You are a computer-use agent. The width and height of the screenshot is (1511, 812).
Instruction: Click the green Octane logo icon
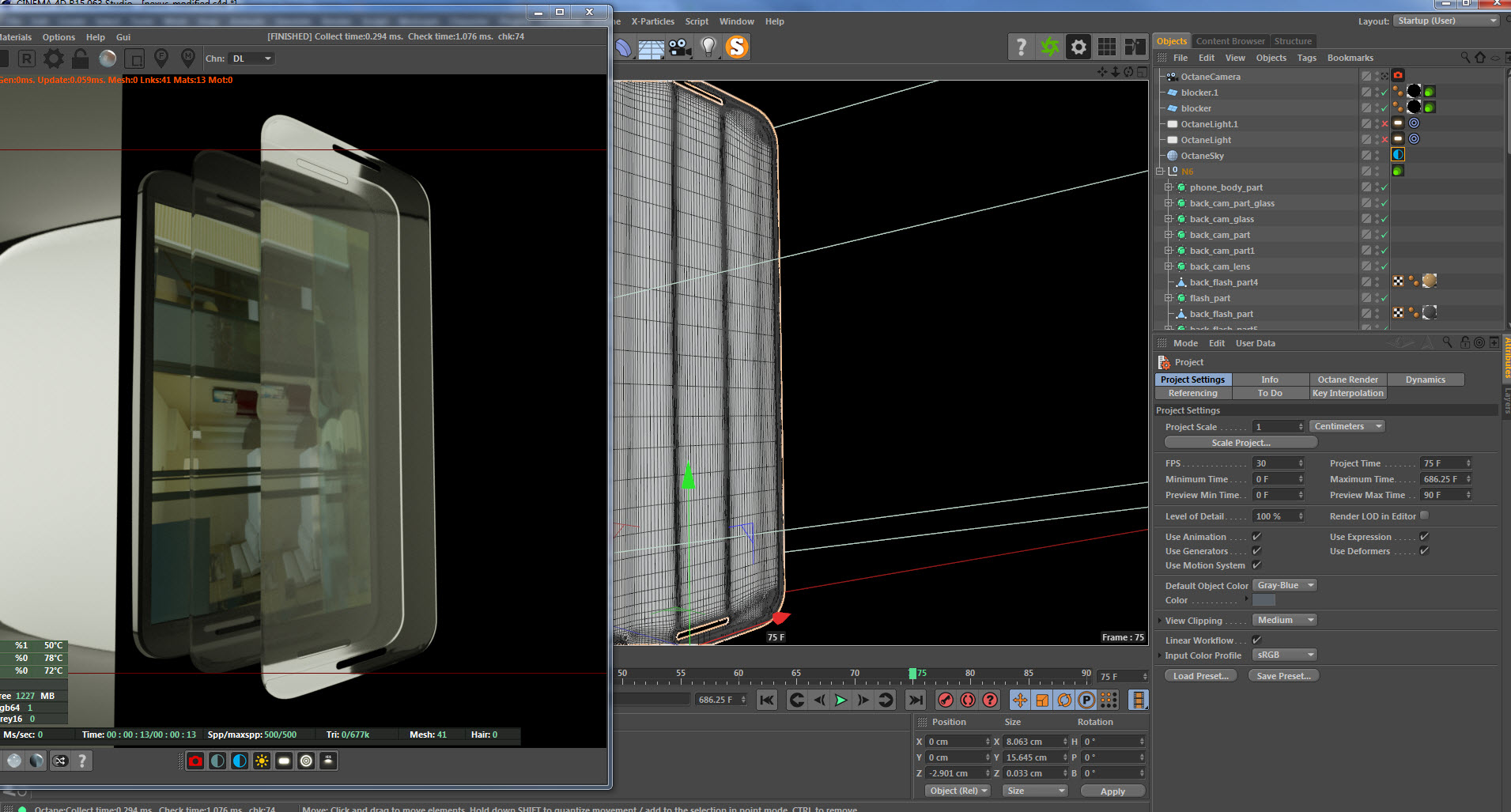[1049, 47]
